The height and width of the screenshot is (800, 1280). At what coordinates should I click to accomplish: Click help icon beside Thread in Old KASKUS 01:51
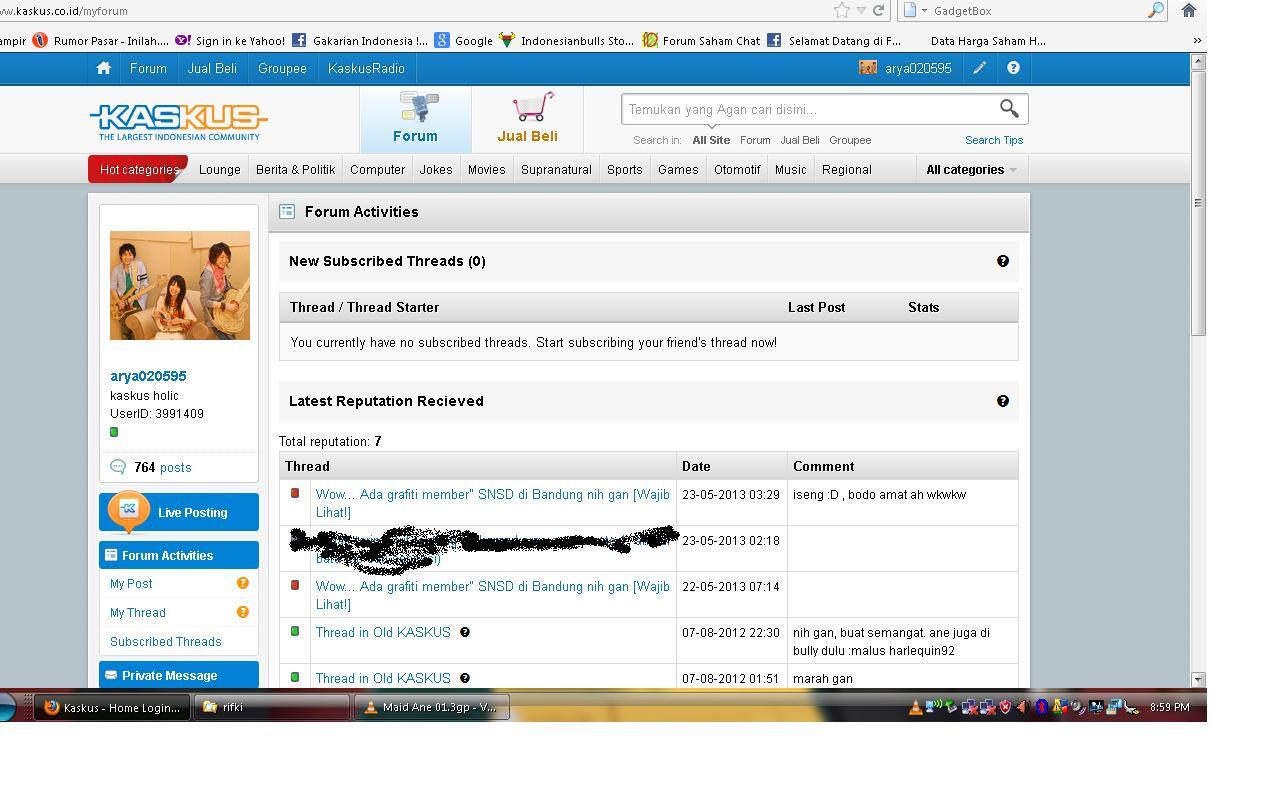[x=464, y=678]
